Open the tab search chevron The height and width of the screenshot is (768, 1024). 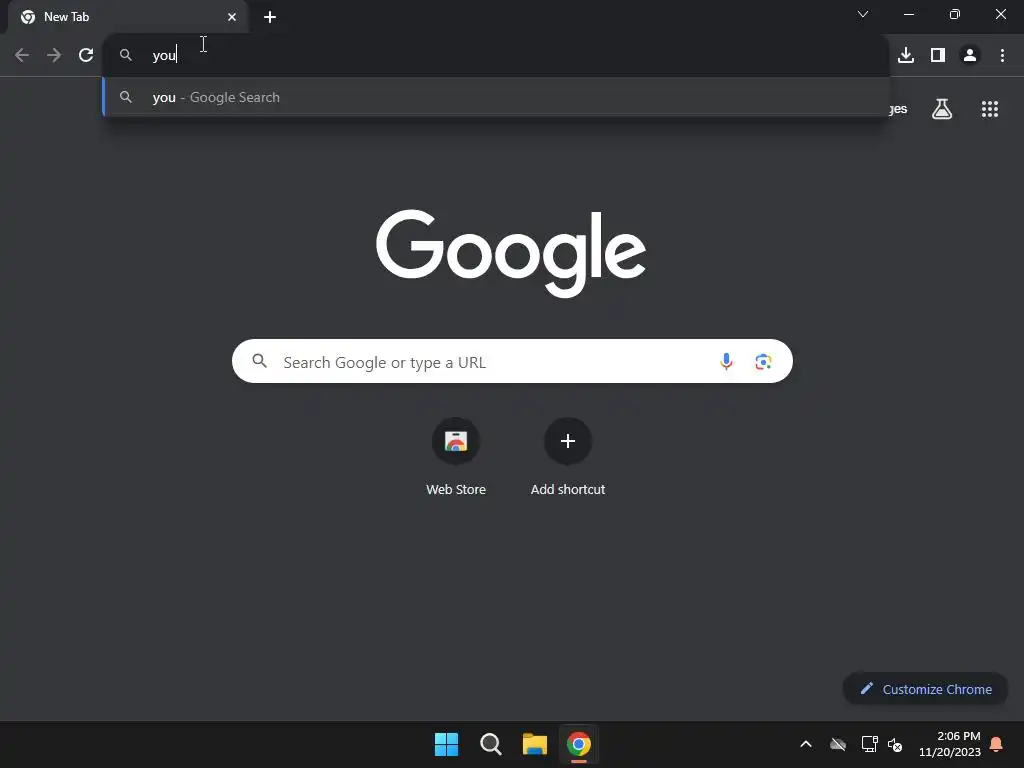863,14
